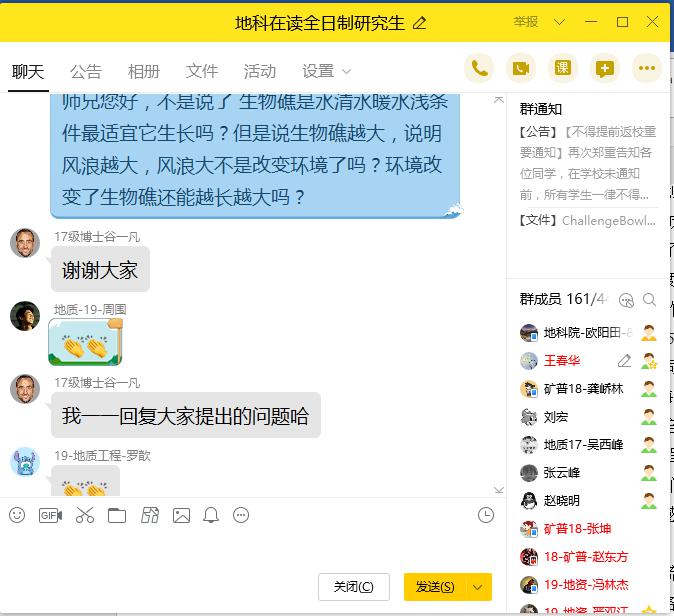The image size is (674, 616).
Task: Start a group video call
Action: [x=520, y=68]
